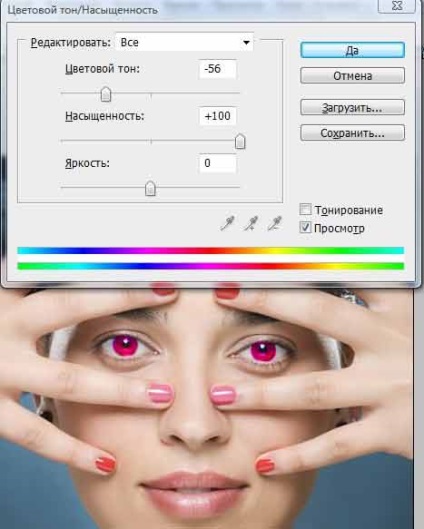Screen dimensions: 424x529
Task: Click the dropdown arrow next to Все
Action: (x=247, y=43)
